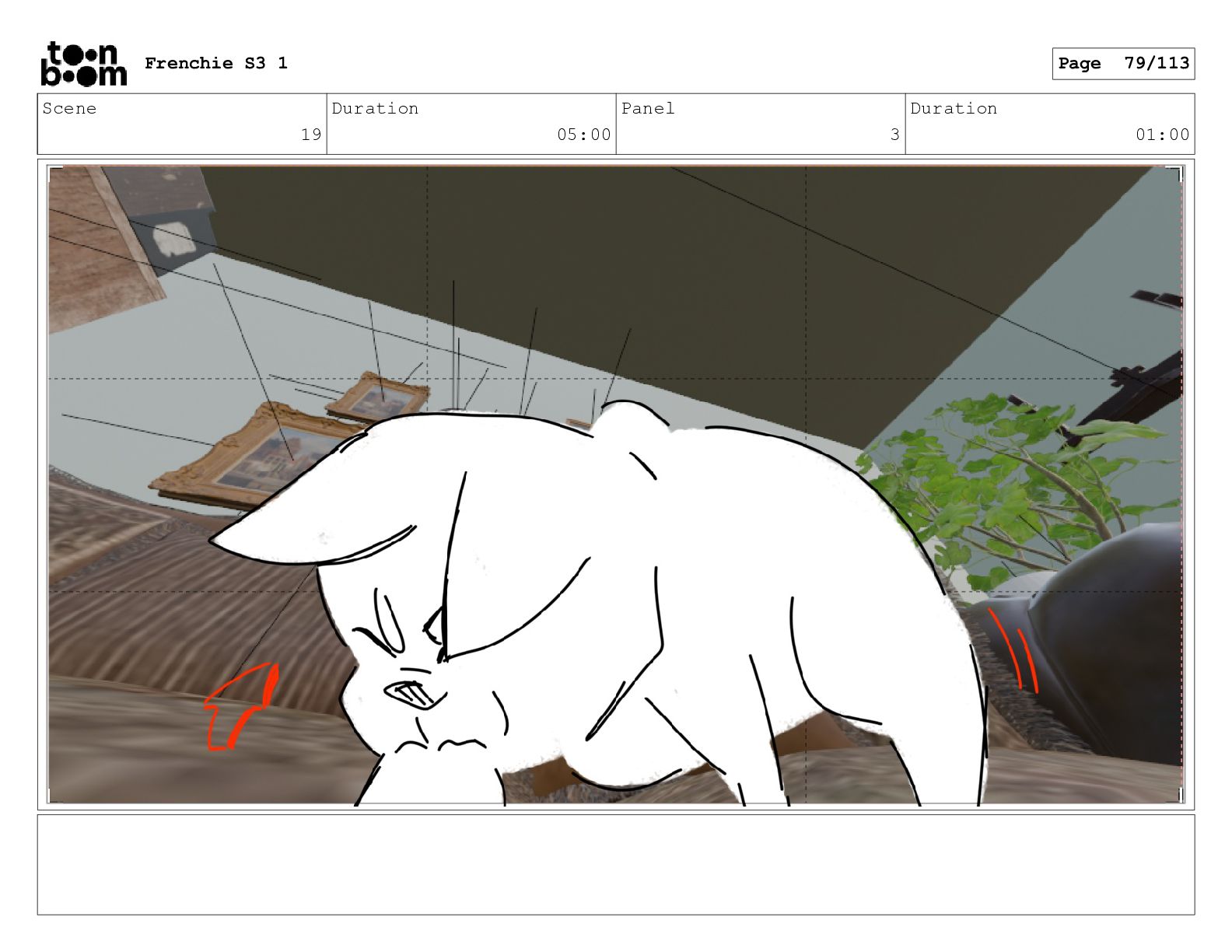Click the 'Panel' label
1232x952 pixels.
648,108
